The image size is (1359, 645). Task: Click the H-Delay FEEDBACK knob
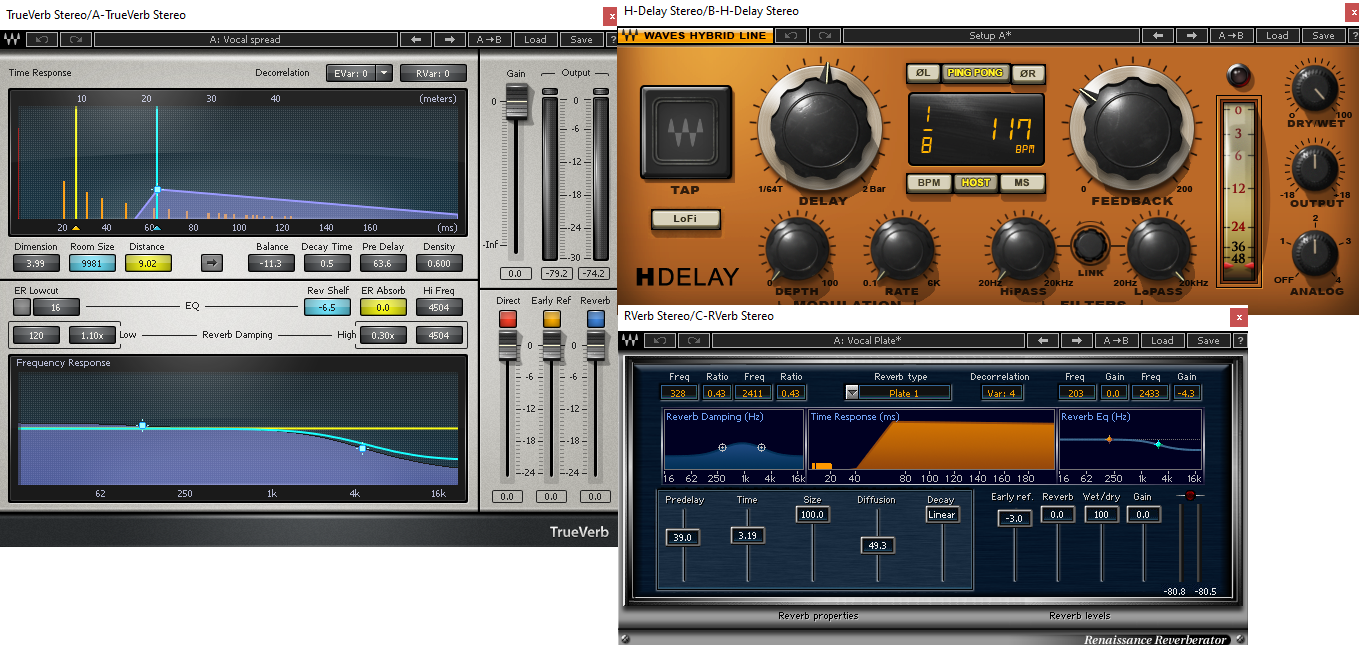click(x=1132, y=125)
